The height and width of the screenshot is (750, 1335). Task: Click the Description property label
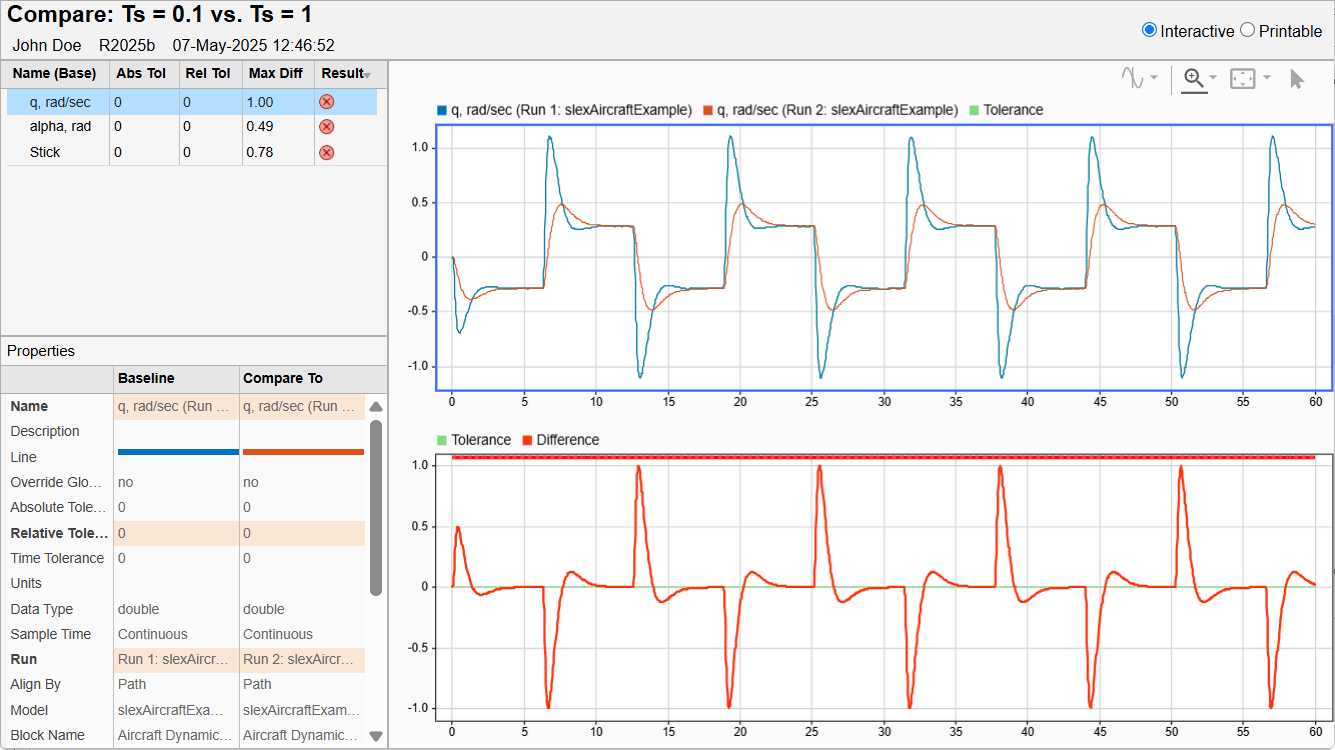point(45,431)
